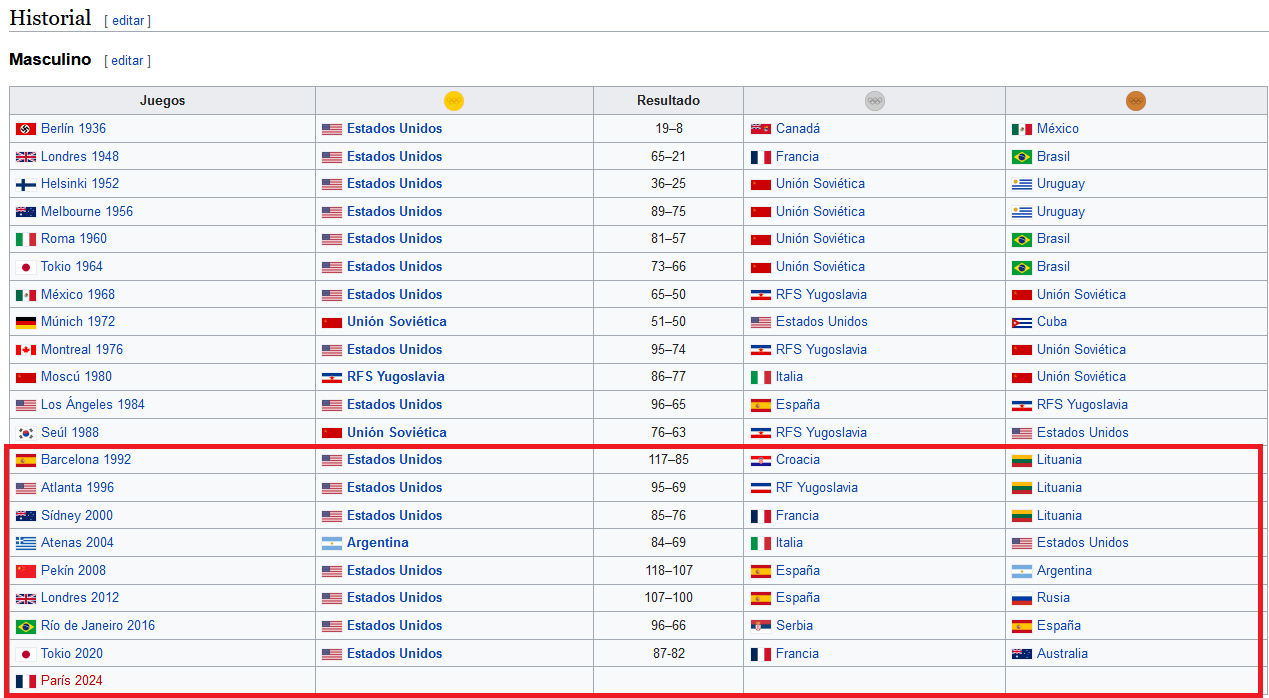Open Italia silver link in Moscú 1980 row
Screen dimensions: 1269x698
click(790, 377)
